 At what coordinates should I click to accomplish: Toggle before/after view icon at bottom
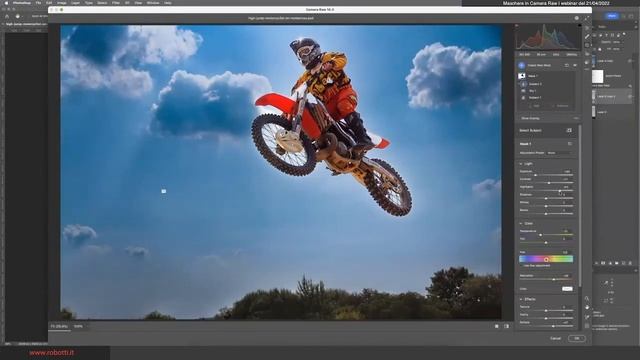[x=507, y=327]
